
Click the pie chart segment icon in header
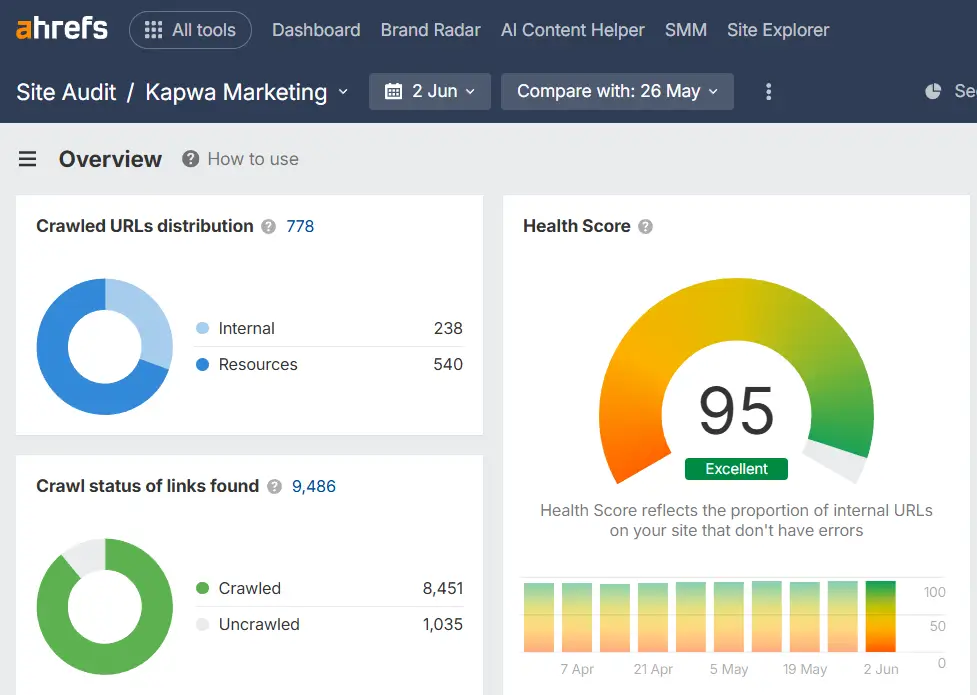pos(933,92)
